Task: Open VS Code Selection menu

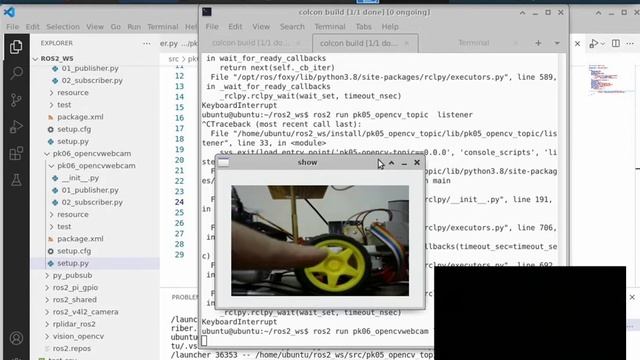Action: coord(63,27)
